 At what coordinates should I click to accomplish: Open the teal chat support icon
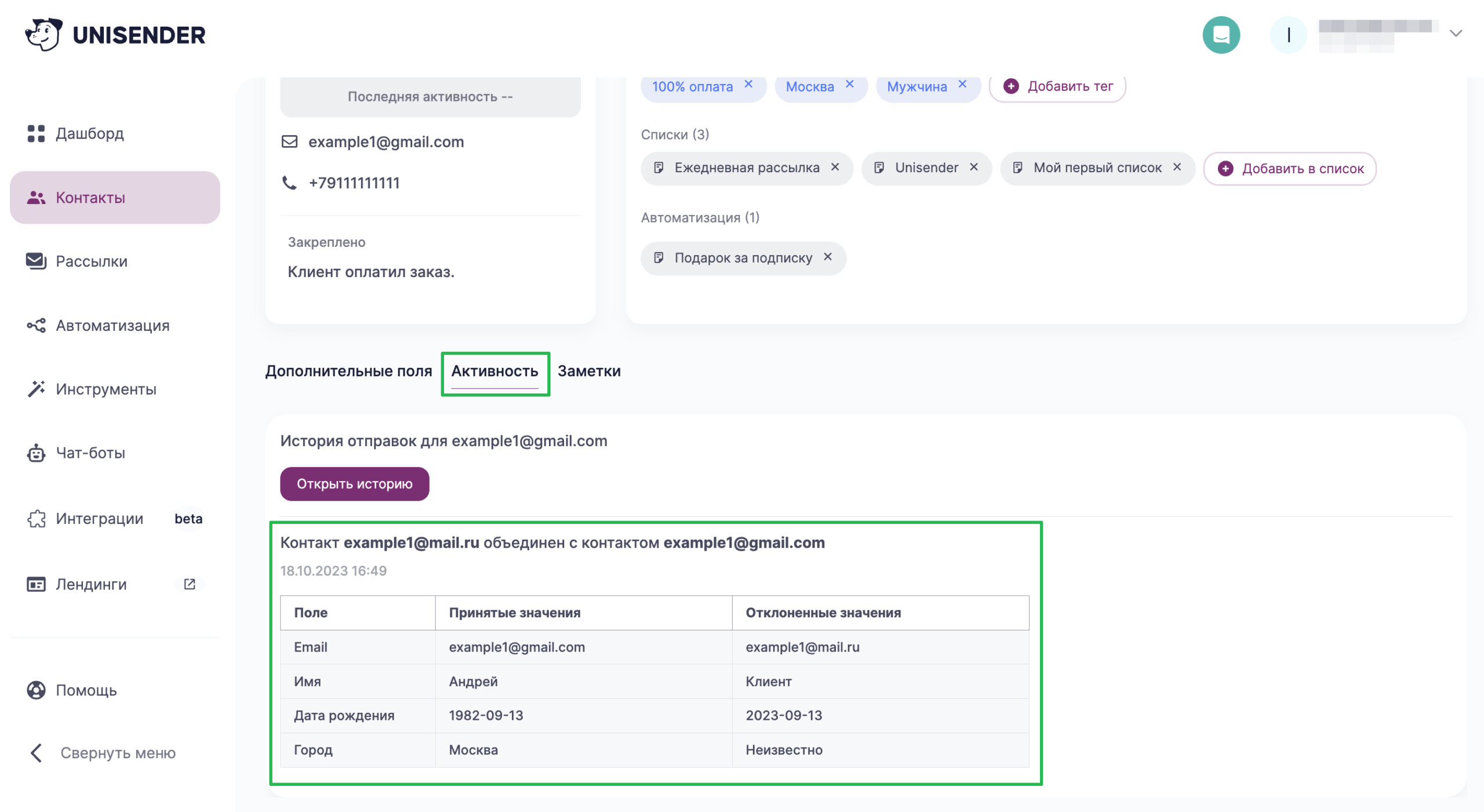pyautogui.click(x=1221, y=35)
